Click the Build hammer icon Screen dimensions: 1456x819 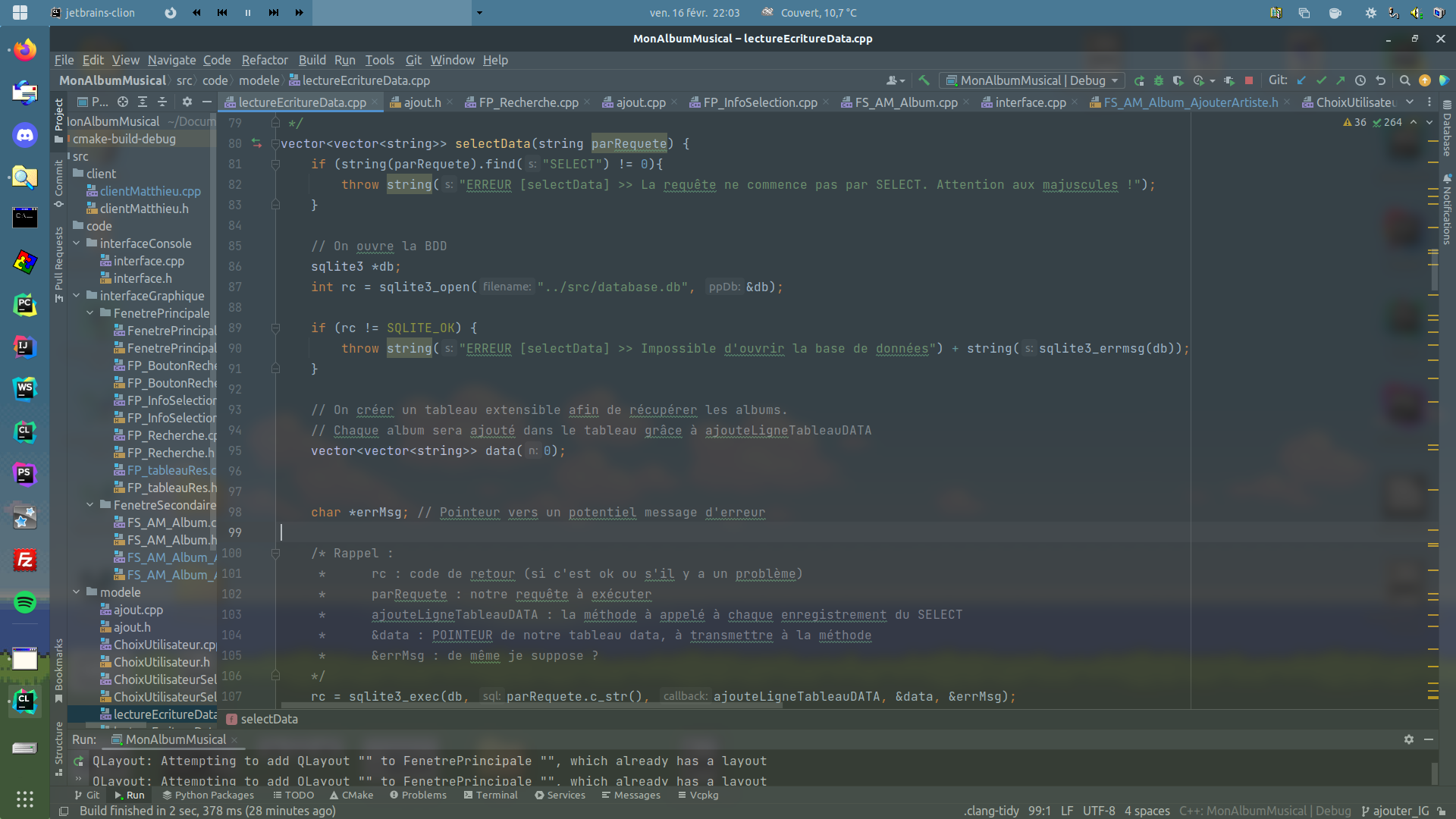[924, 80]
